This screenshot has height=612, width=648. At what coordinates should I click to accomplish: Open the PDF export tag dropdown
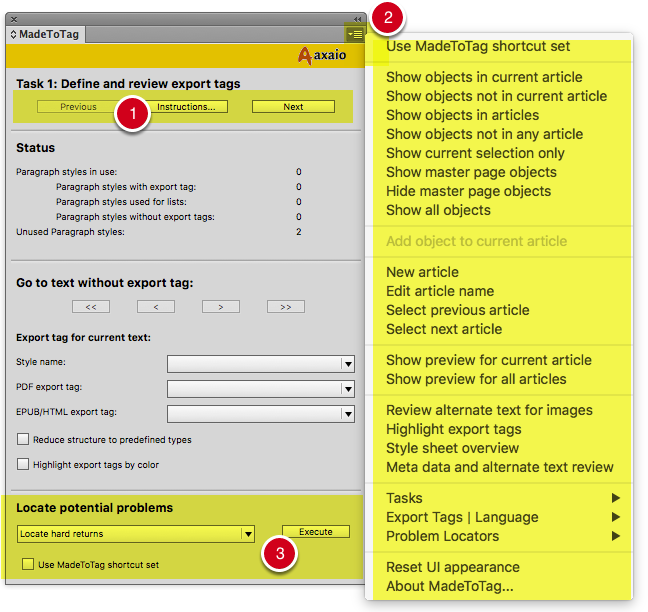[261, 389]
